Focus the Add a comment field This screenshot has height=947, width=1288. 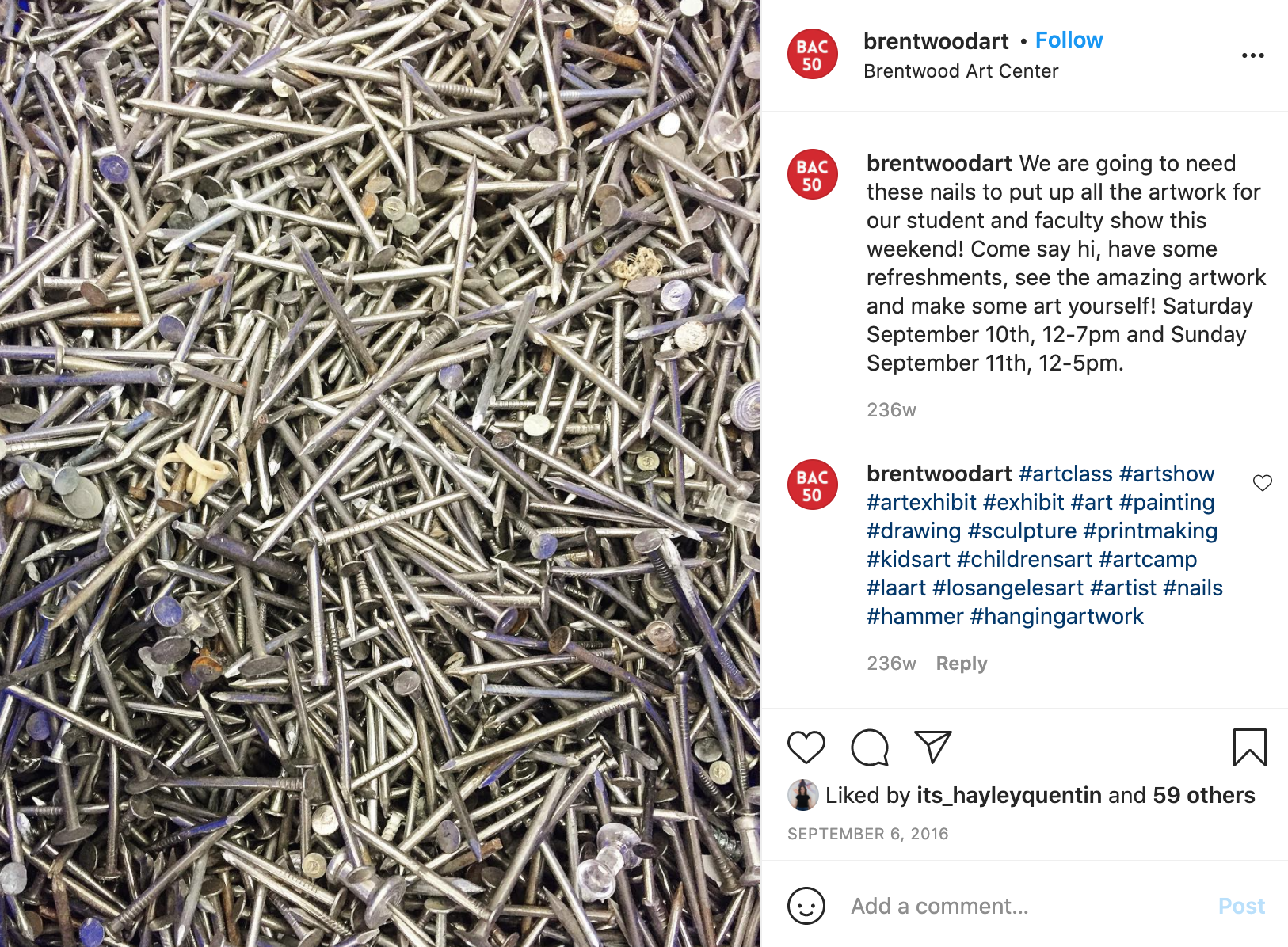tap(1022, 906)
